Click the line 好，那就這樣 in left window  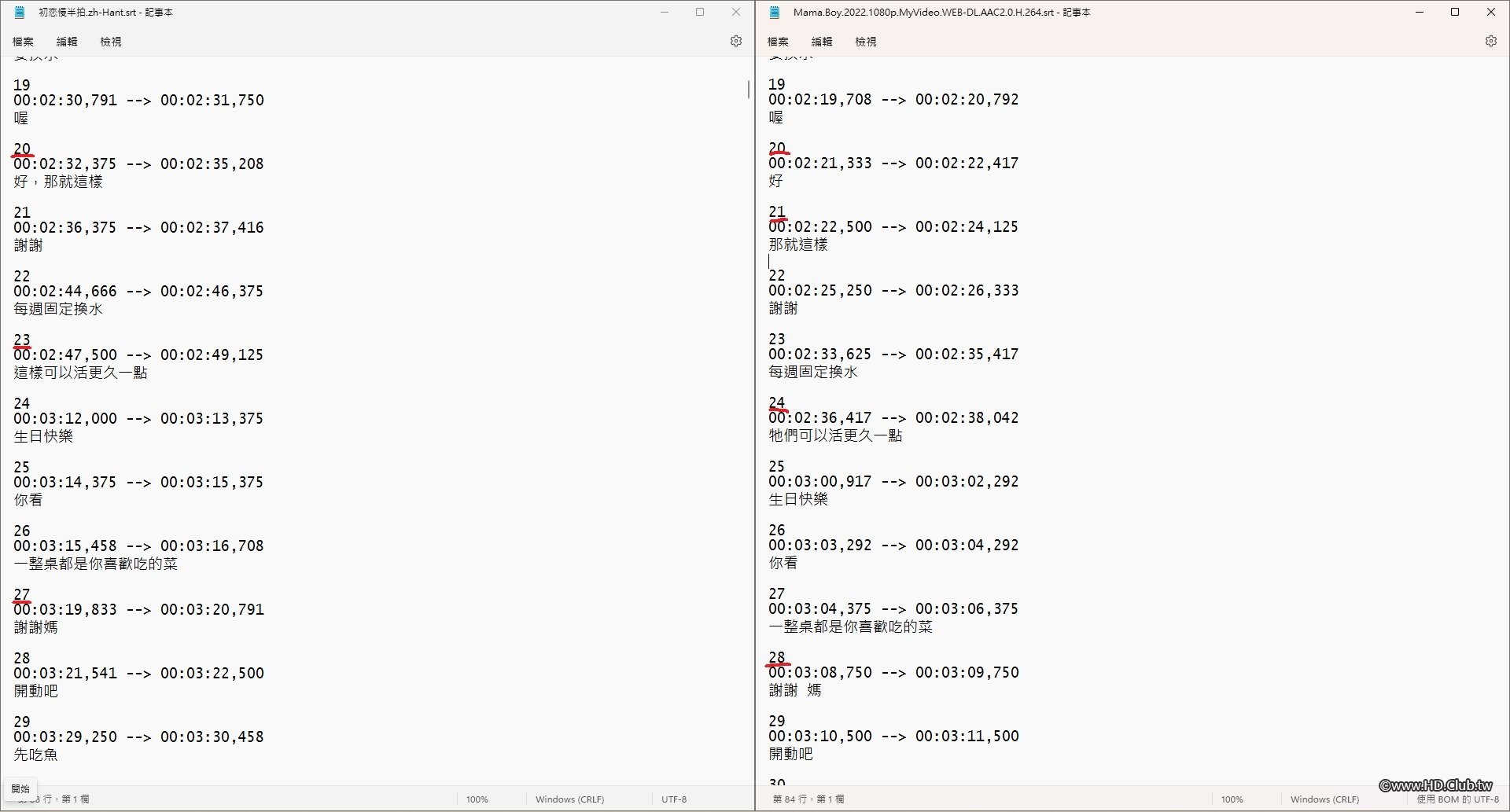tap(58, 182)
